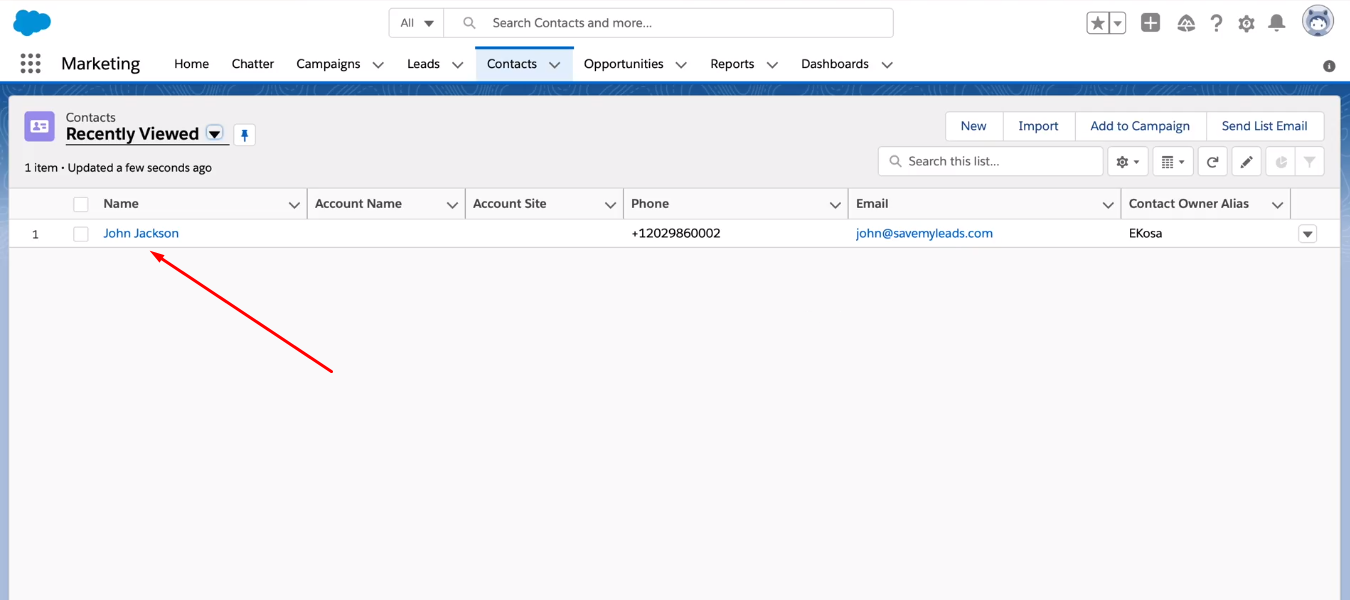Open the John Jackson contact link
Screen dimensions: 1350x600
pyautogui.click(x=141, y=234)
